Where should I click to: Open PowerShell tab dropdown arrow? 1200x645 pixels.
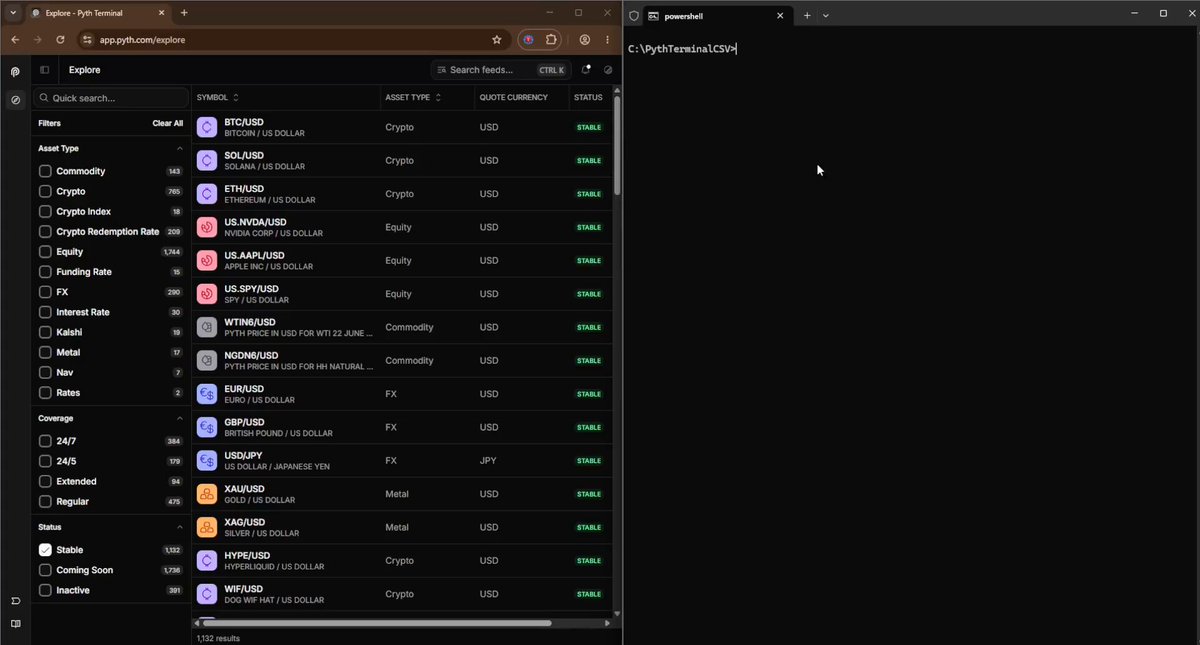(826, 15)
